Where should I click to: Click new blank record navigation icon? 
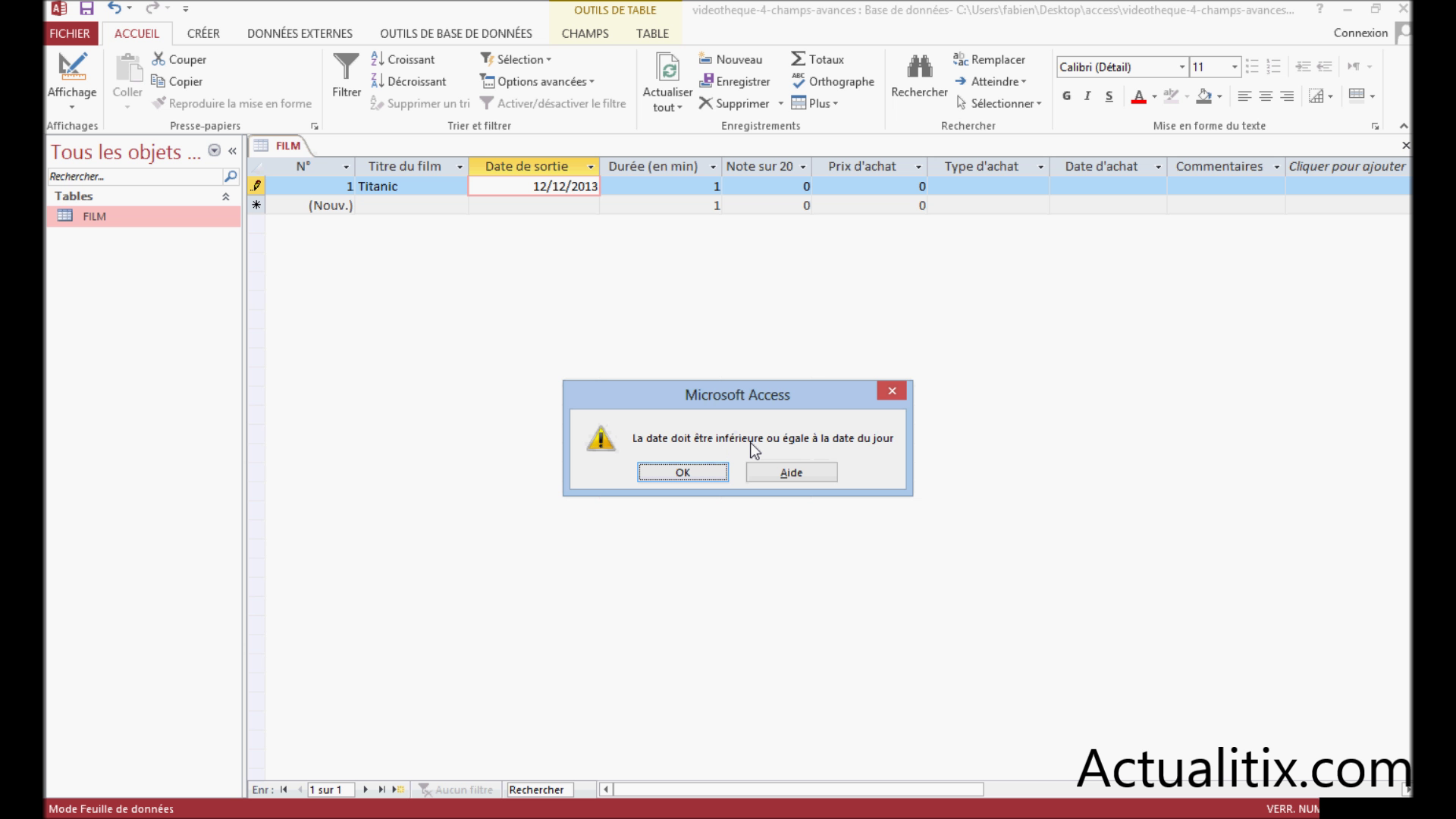(x=398, y=789)
